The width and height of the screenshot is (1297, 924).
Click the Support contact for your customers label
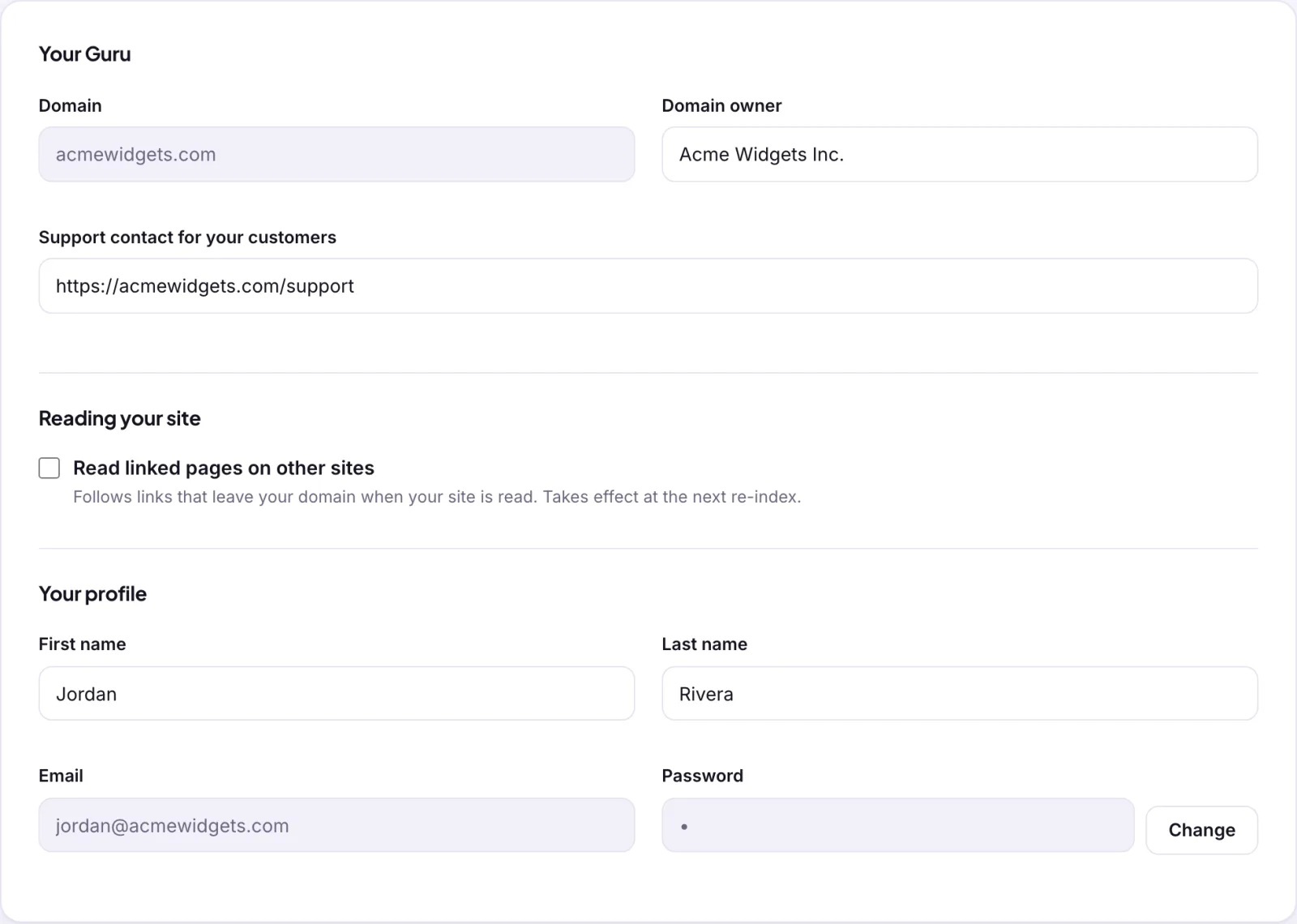187,237
